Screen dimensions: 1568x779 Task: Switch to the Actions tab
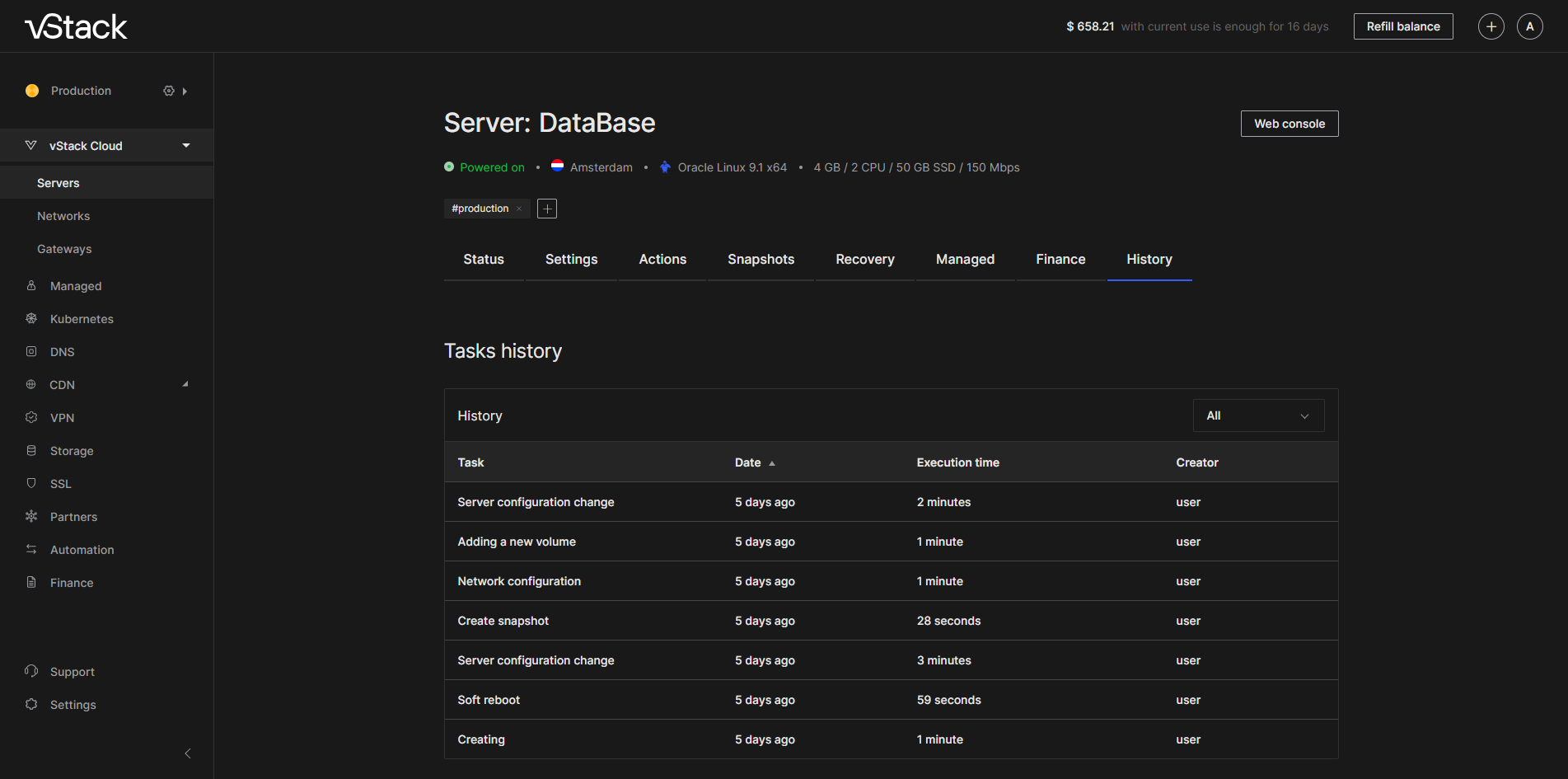(x=662, y=260)
